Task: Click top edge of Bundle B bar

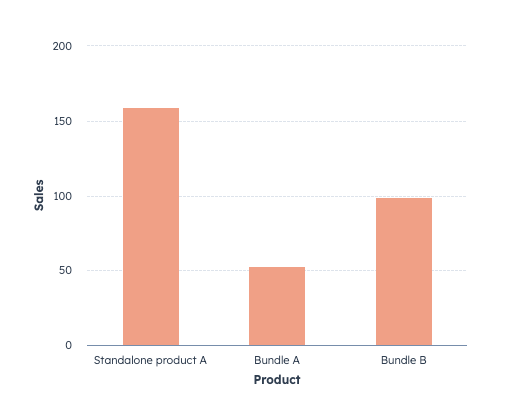Action: point(404,199)
